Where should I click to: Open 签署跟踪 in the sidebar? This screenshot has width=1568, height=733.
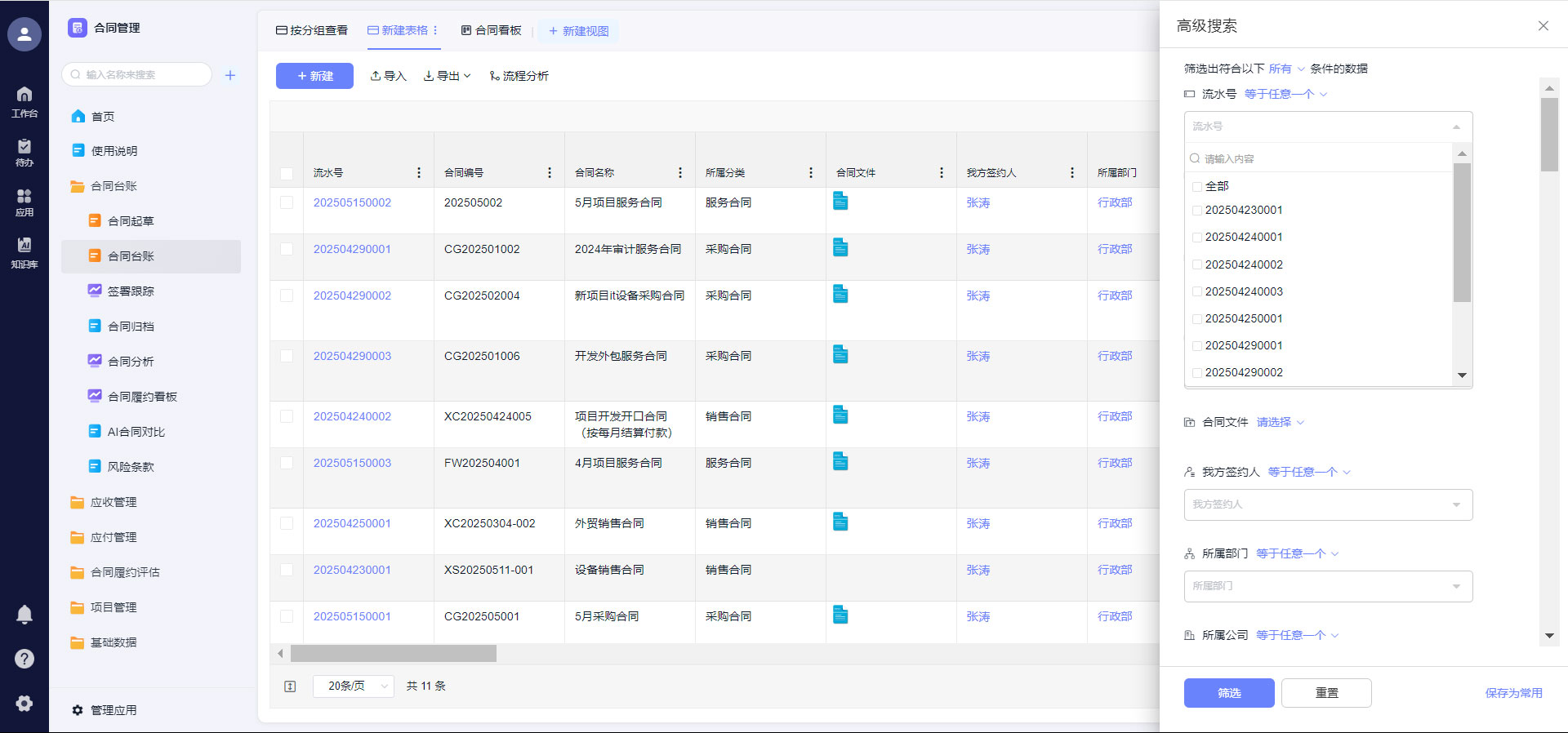[x=131, y=291]
